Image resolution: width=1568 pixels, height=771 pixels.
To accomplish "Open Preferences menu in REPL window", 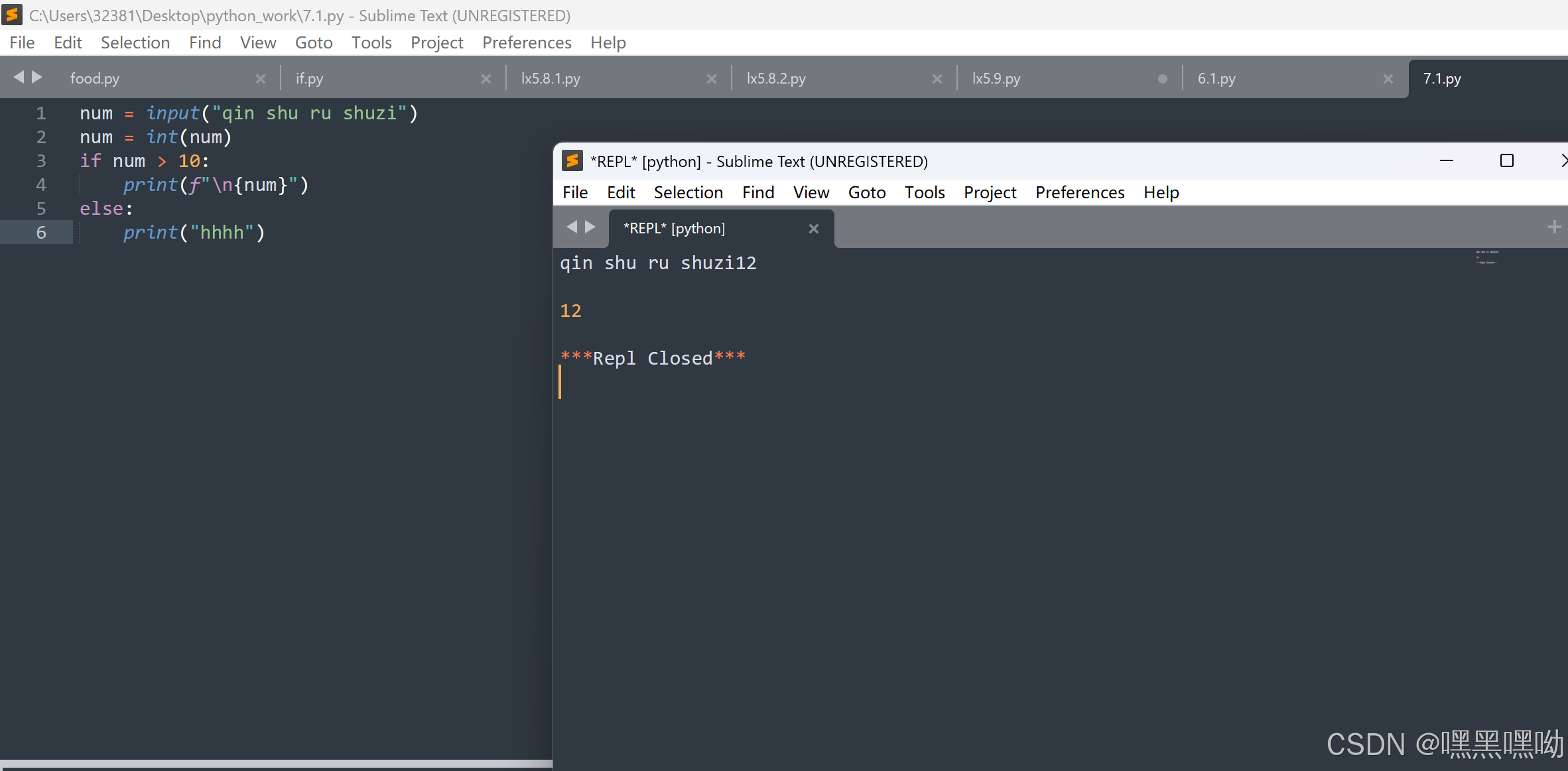I will 1079,192.
